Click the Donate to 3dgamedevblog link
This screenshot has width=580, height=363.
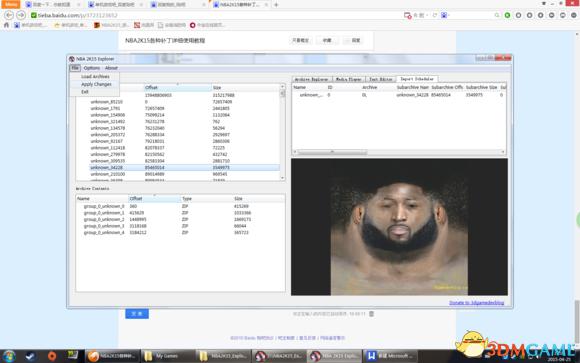pyautogui.click(x=476, y=303)
